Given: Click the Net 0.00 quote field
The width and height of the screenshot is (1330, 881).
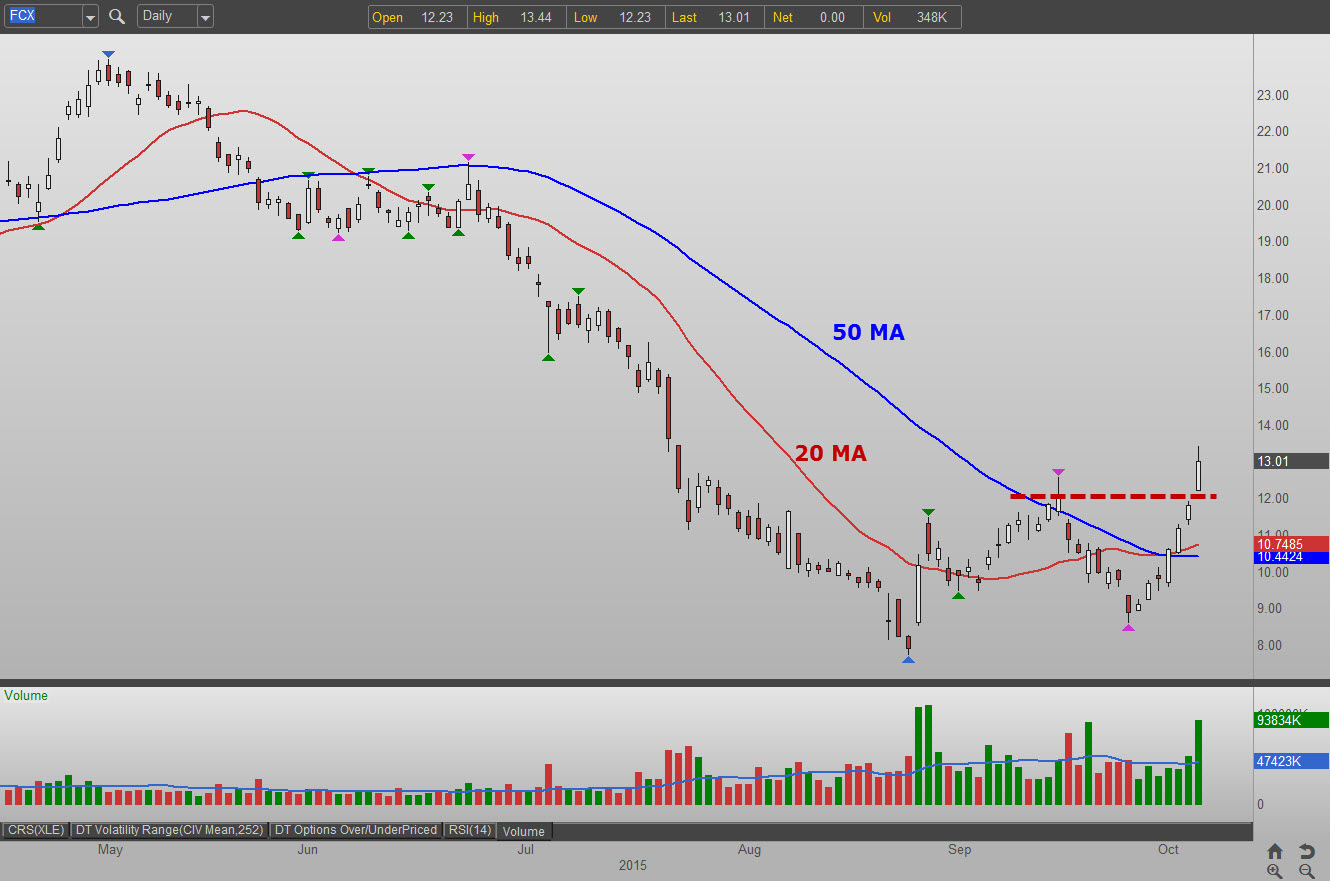Looking at the screenshot, I should click(813, 17).
